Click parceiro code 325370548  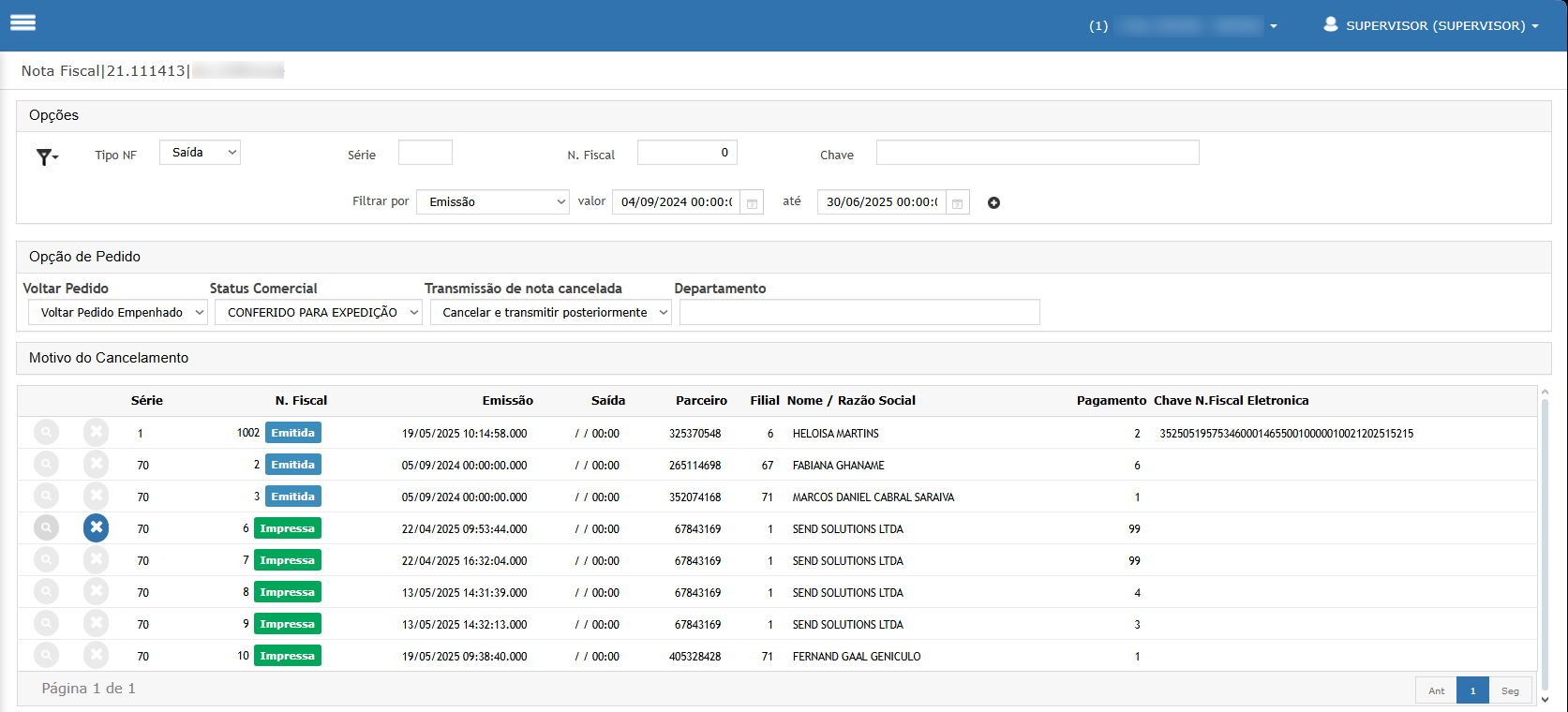[x=694, y=433]
